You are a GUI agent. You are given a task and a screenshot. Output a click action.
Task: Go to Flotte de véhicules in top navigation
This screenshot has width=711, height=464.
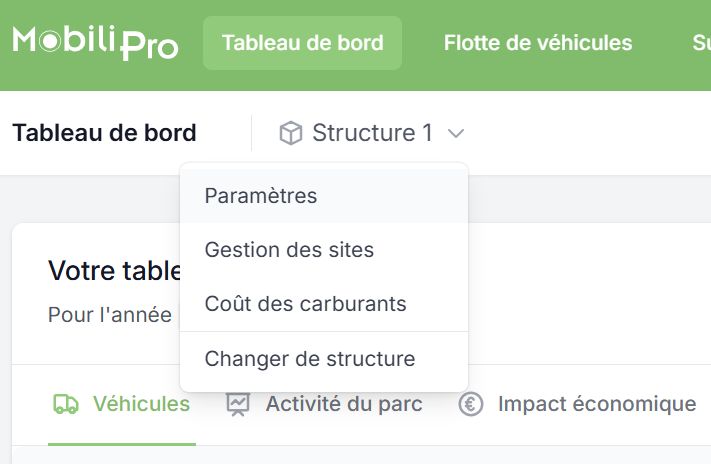pyautogui.click(x=538, y=43)
